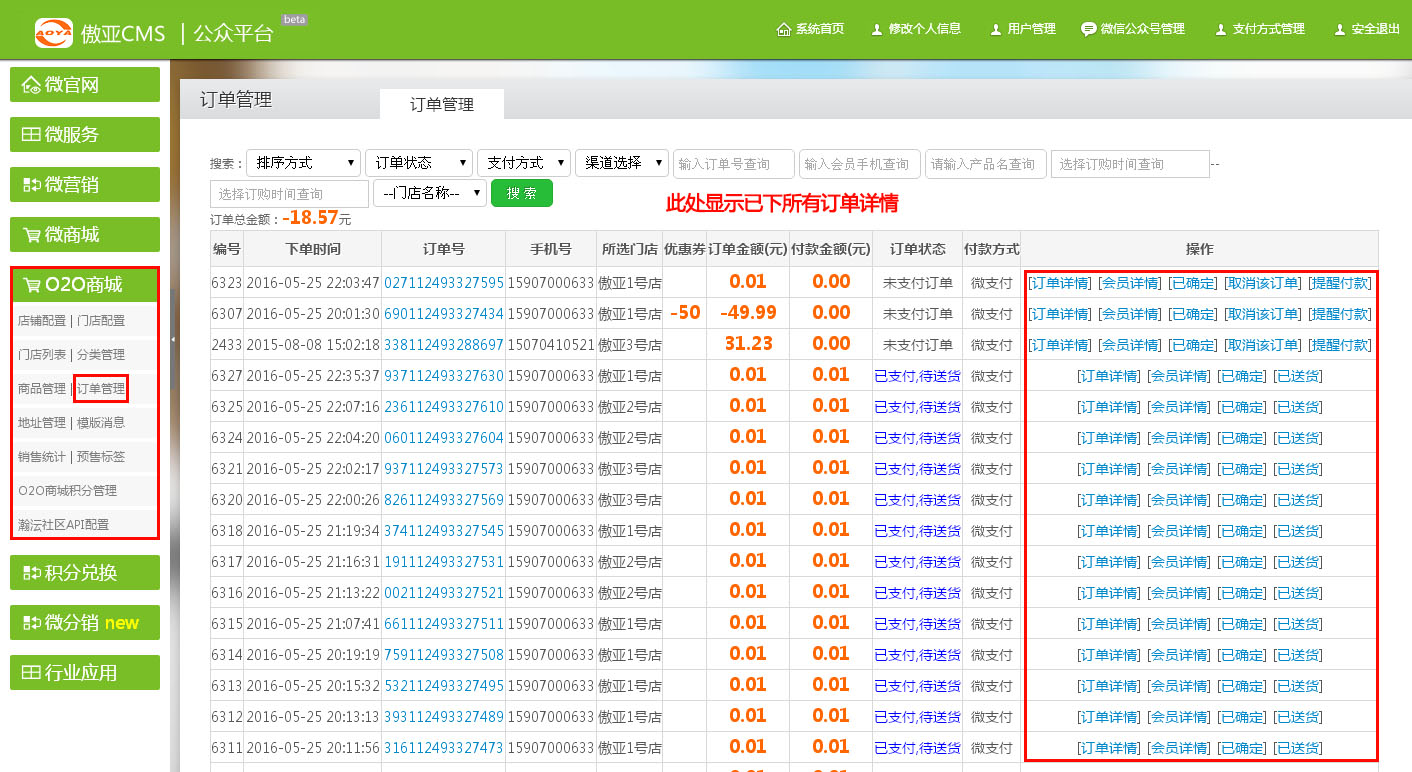
Task: Click 已送货 for order 6327
Action: (1297, 376)
